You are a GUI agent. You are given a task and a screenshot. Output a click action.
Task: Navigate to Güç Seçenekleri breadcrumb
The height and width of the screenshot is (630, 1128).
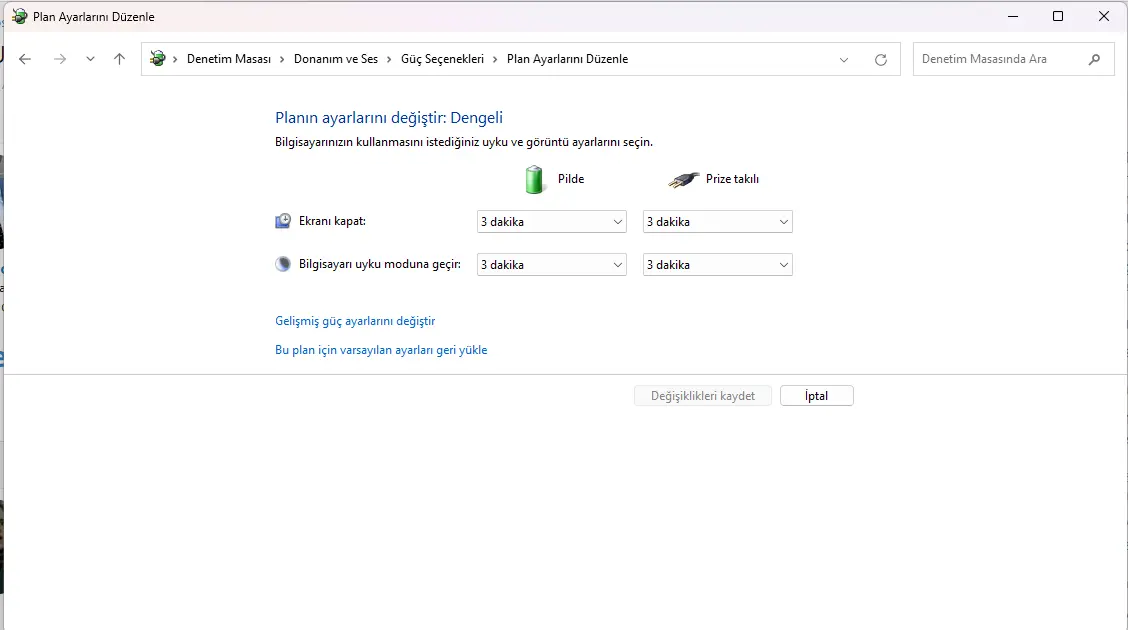click(442, 59)
